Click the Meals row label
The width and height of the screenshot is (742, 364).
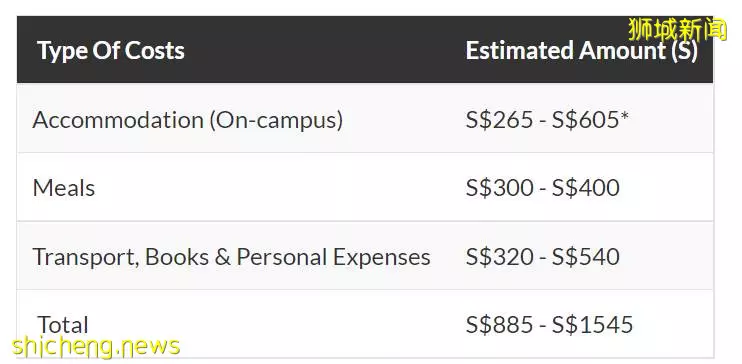click(x=64, y=188)
